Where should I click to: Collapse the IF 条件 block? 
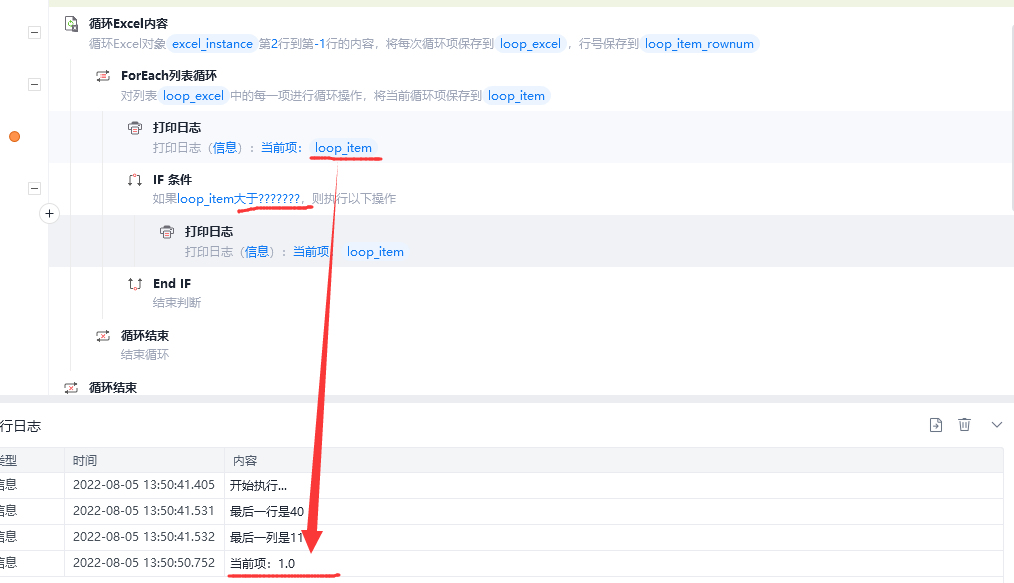[34, 189]
